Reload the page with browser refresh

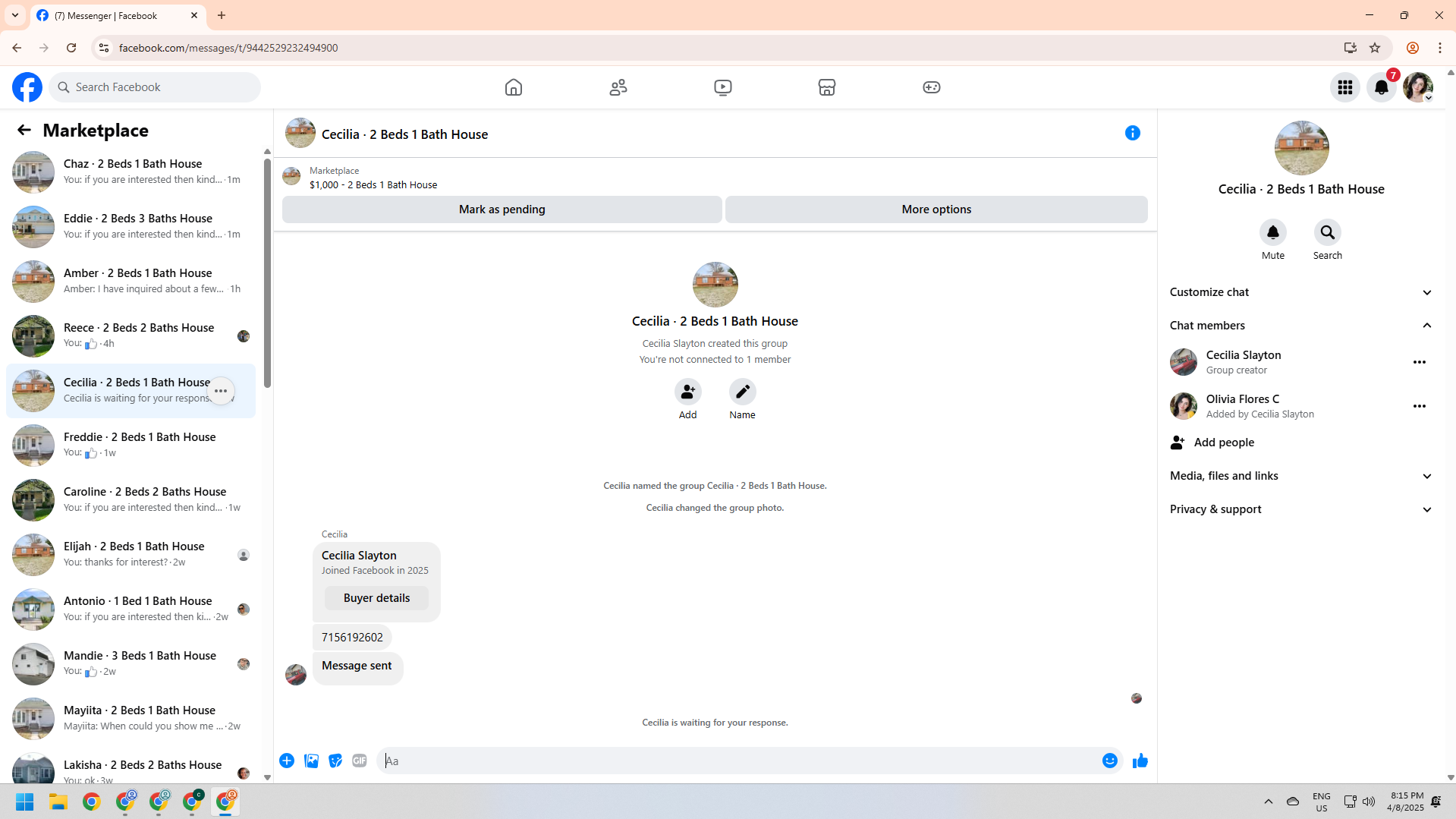coord(71,48)
